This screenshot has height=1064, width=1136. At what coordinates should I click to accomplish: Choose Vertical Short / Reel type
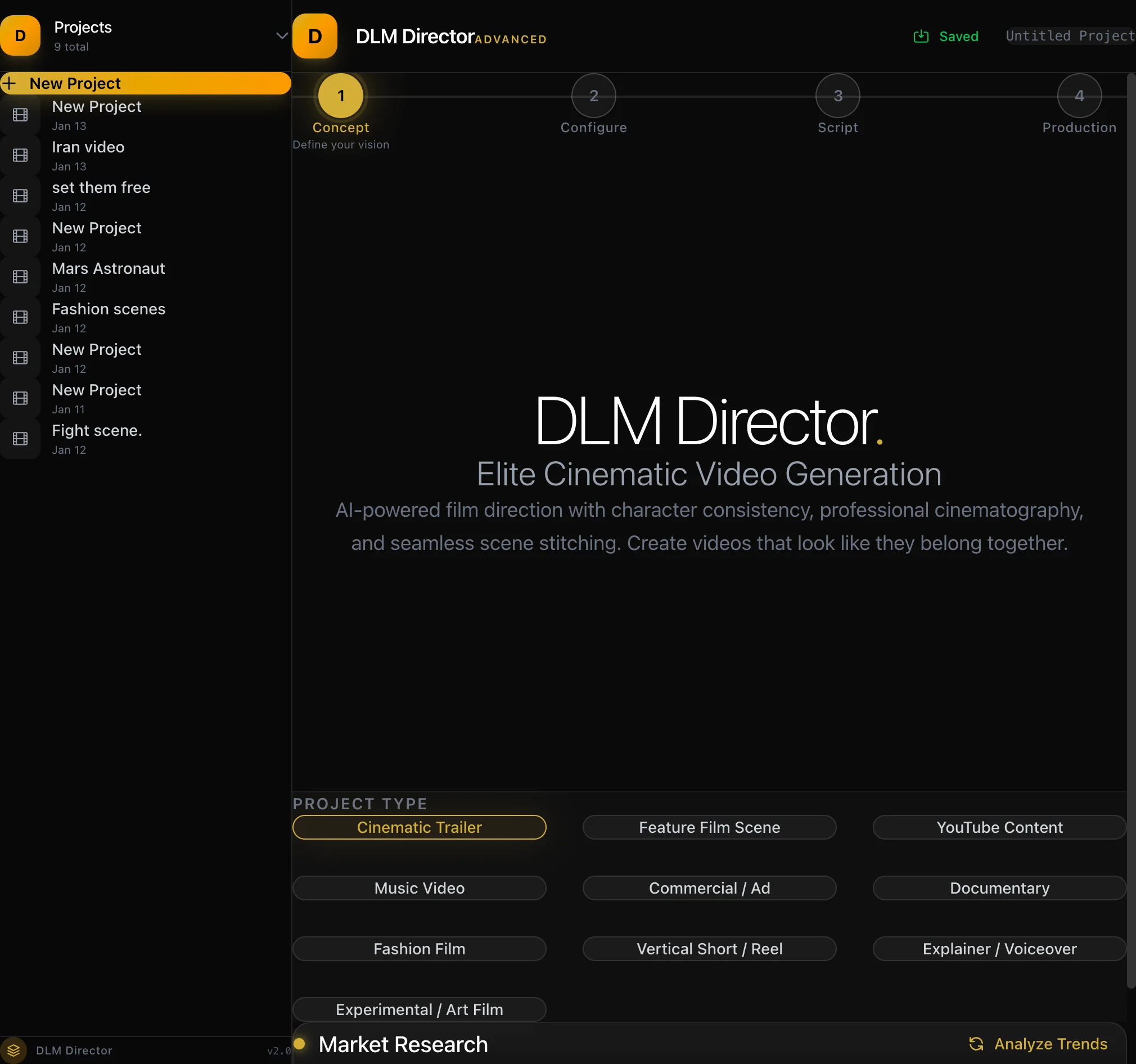point(709,949)
